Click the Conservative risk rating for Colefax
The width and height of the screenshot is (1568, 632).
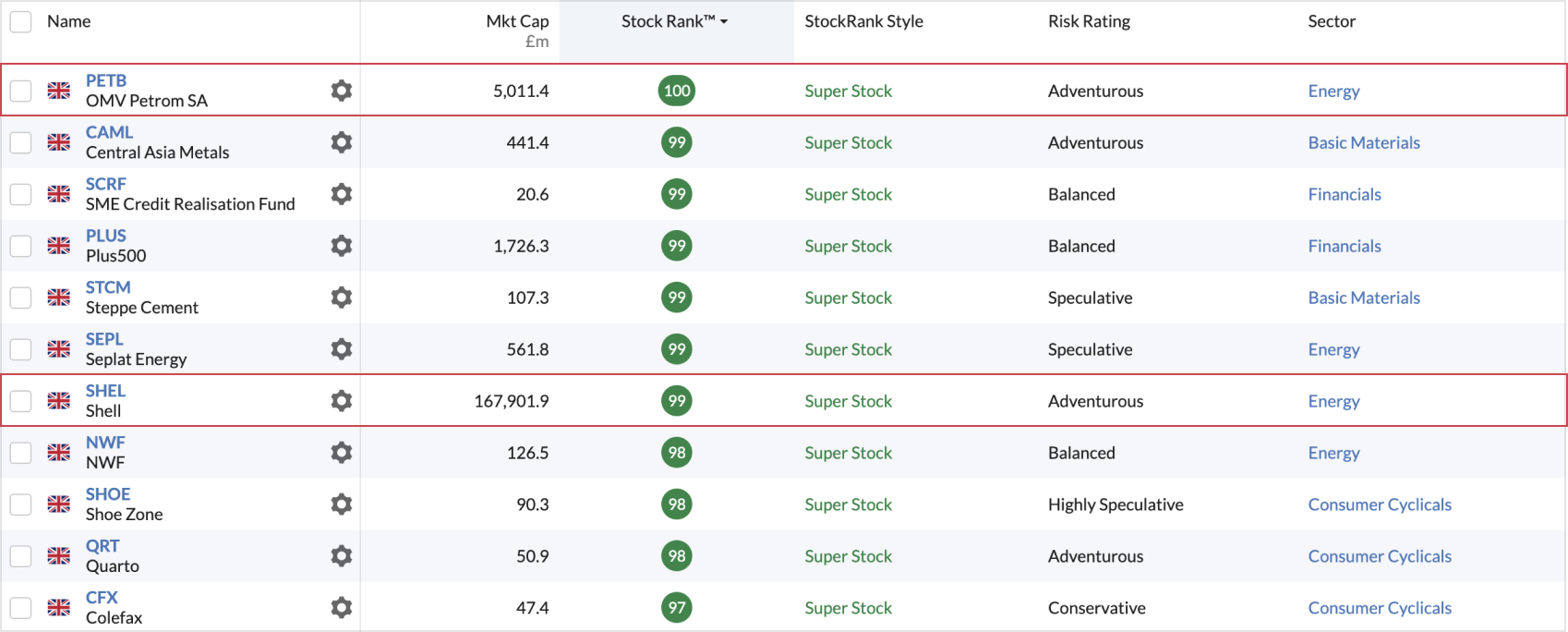click(1096, 608)
